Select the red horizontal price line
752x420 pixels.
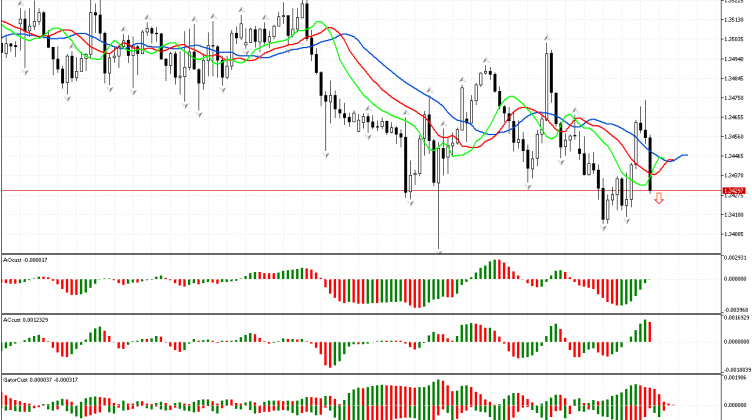click(x=300, y=190)
